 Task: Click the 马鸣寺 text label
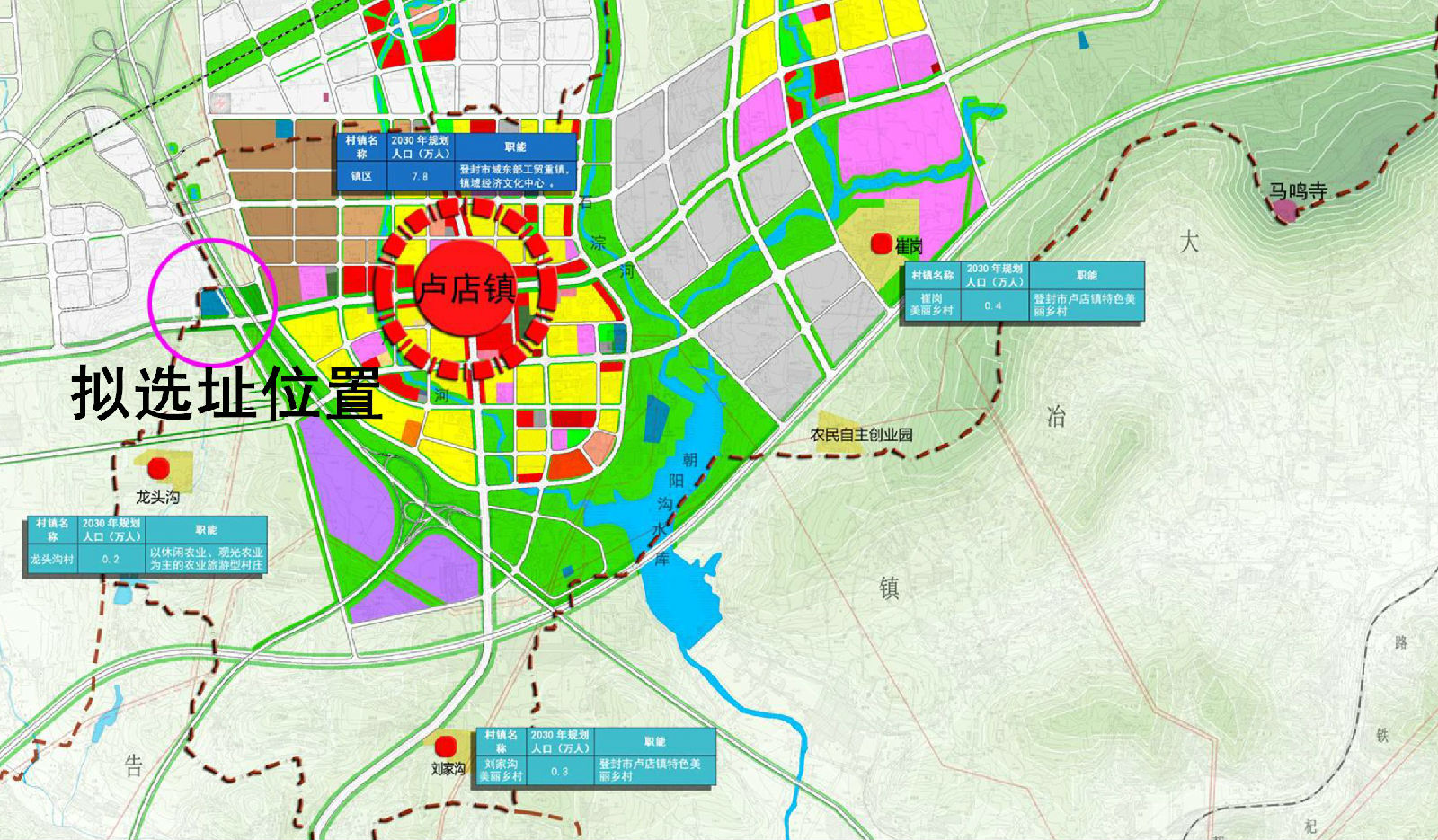1298,191
